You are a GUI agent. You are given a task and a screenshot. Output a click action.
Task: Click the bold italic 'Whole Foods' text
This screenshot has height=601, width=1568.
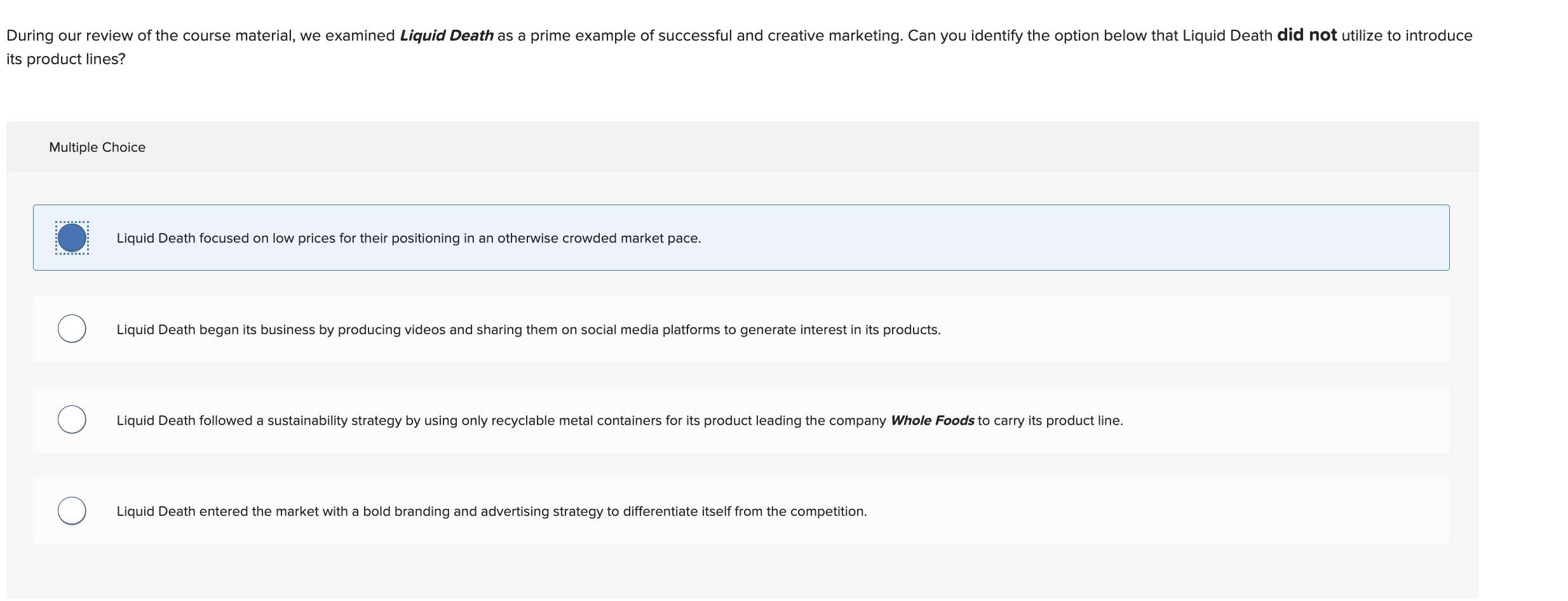point(932,421)
